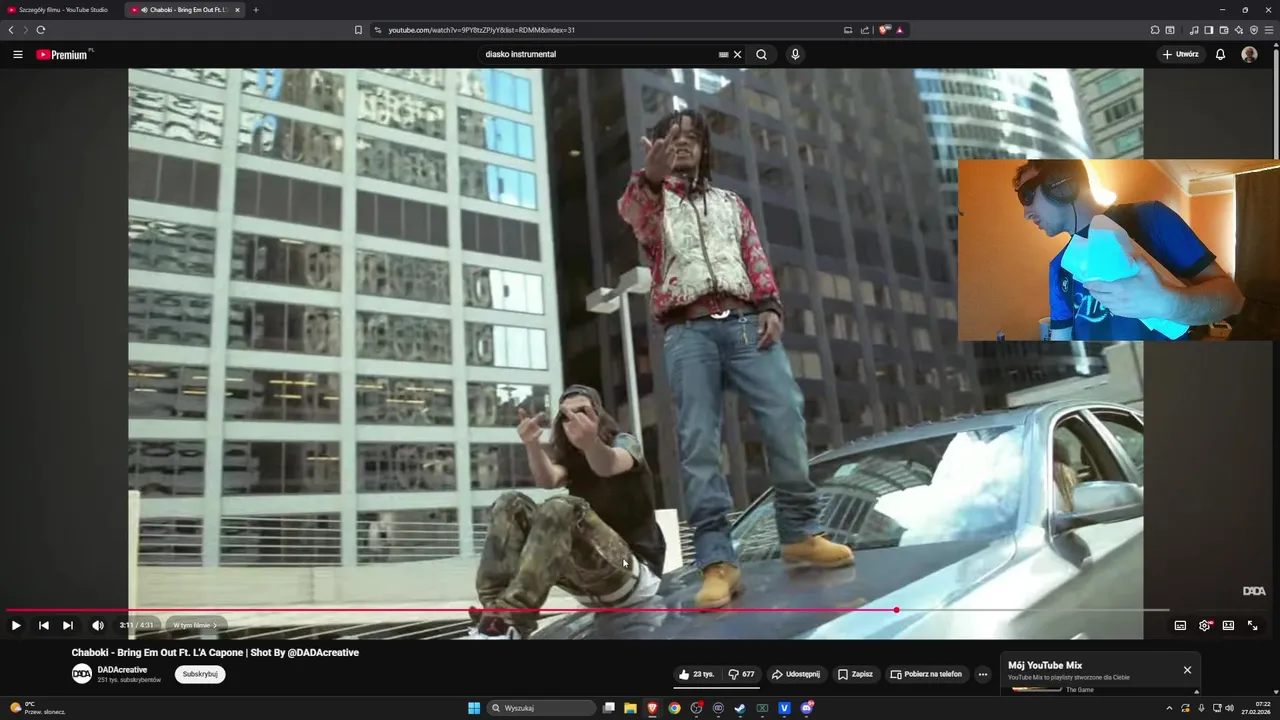
Task: Close the Chaboki browser tab
Action: [x=237, y=10]
